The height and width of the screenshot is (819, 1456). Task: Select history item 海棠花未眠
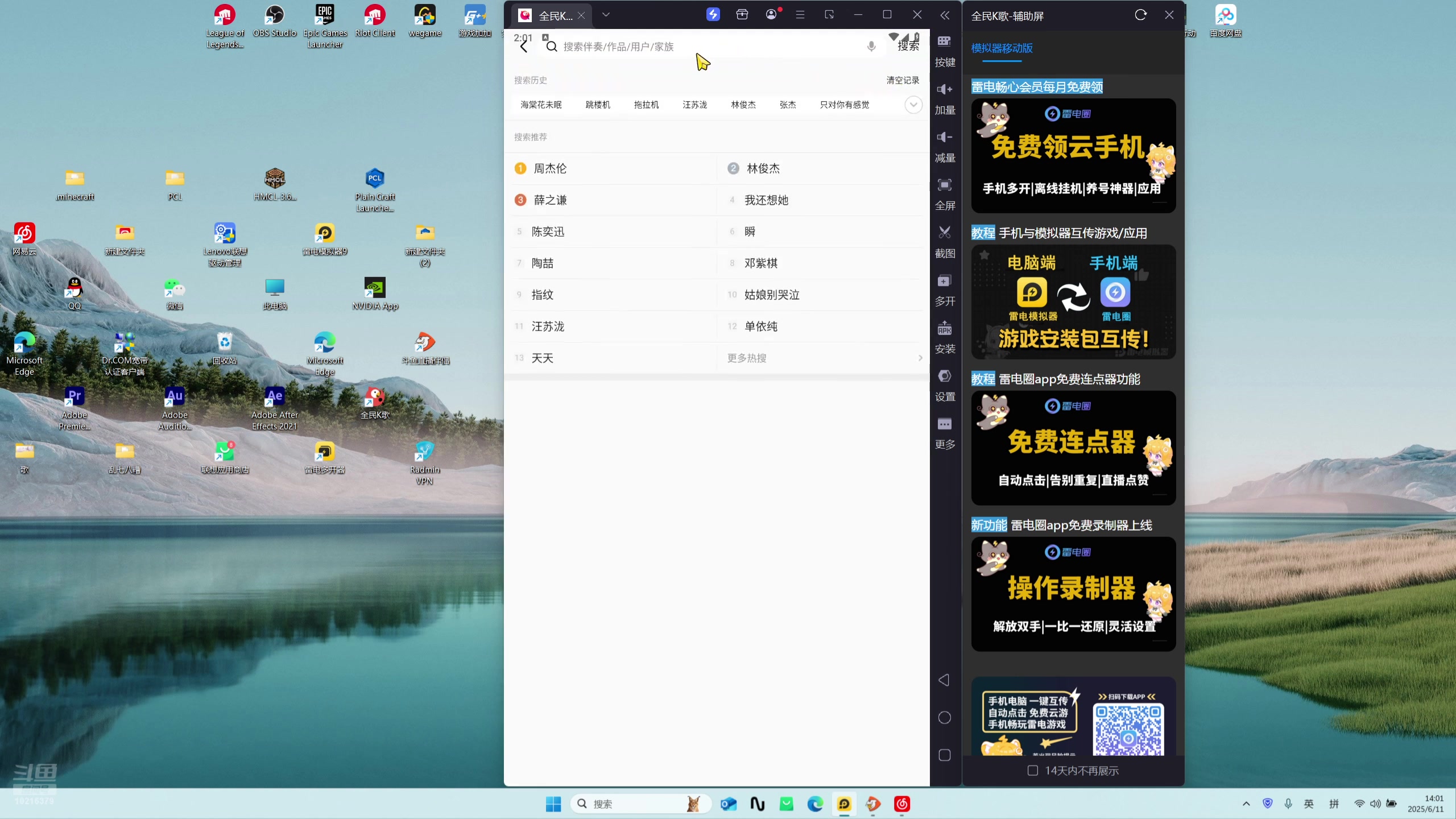click(x=541, y=105)
